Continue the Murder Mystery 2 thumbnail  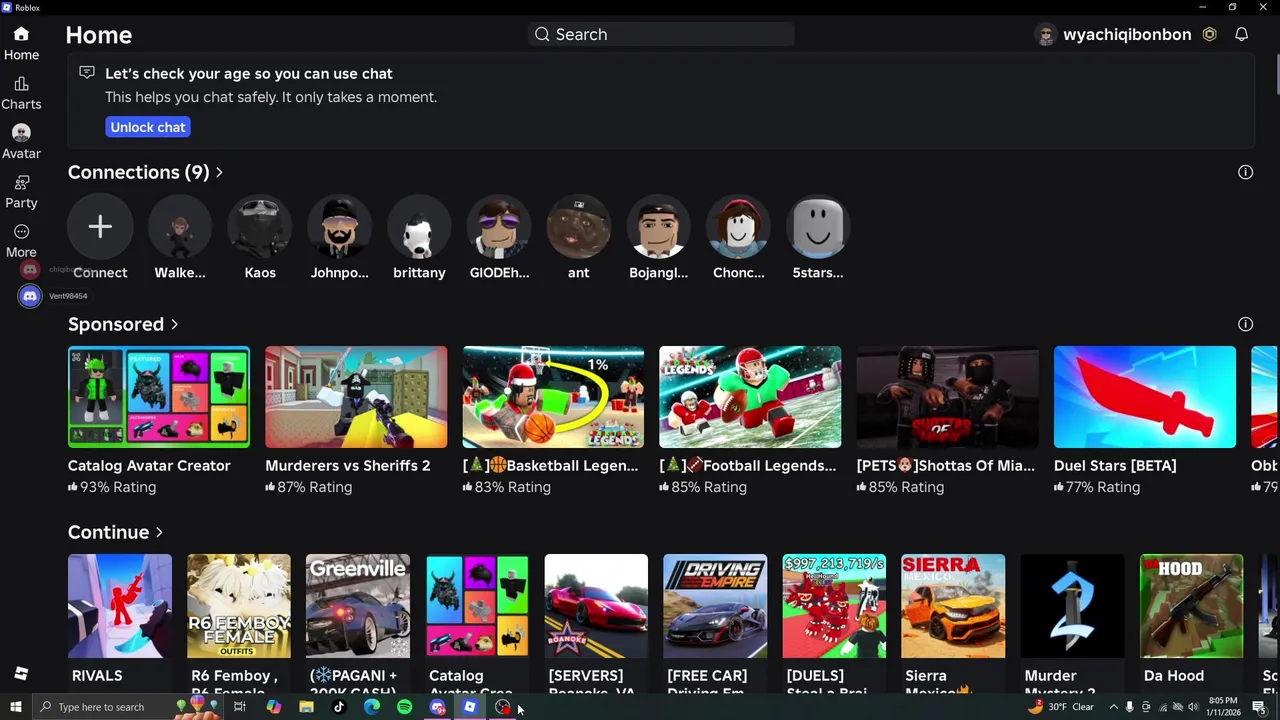pos(1072,606)
